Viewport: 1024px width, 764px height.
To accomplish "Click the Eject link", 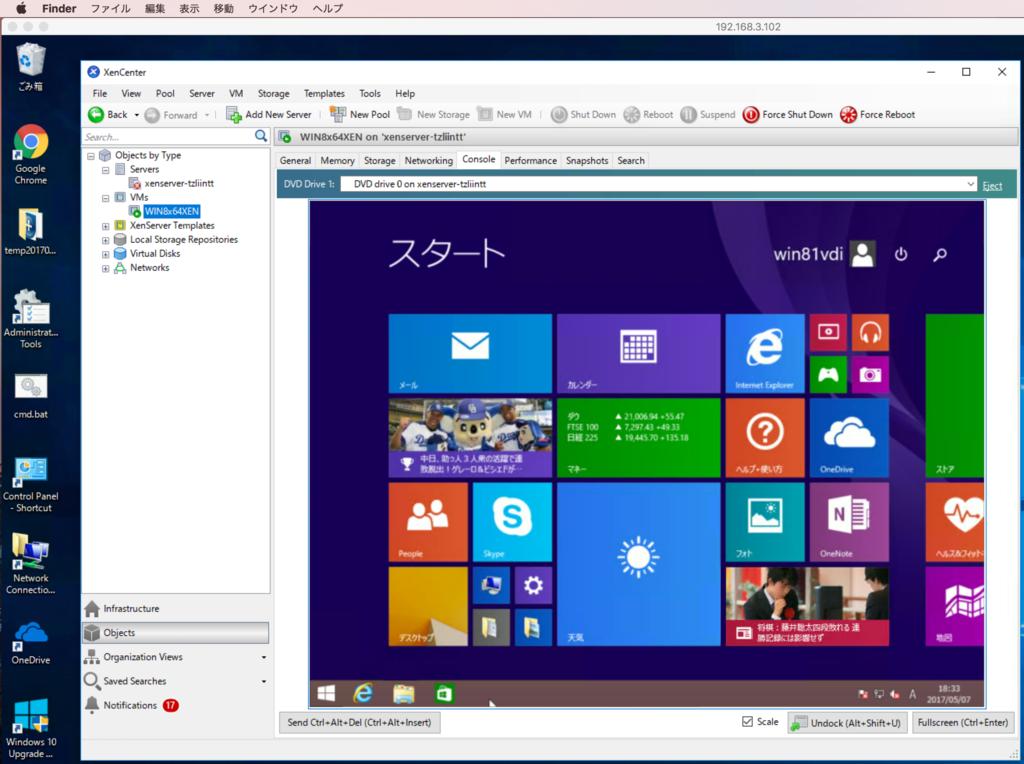I will tap(992, 185).
